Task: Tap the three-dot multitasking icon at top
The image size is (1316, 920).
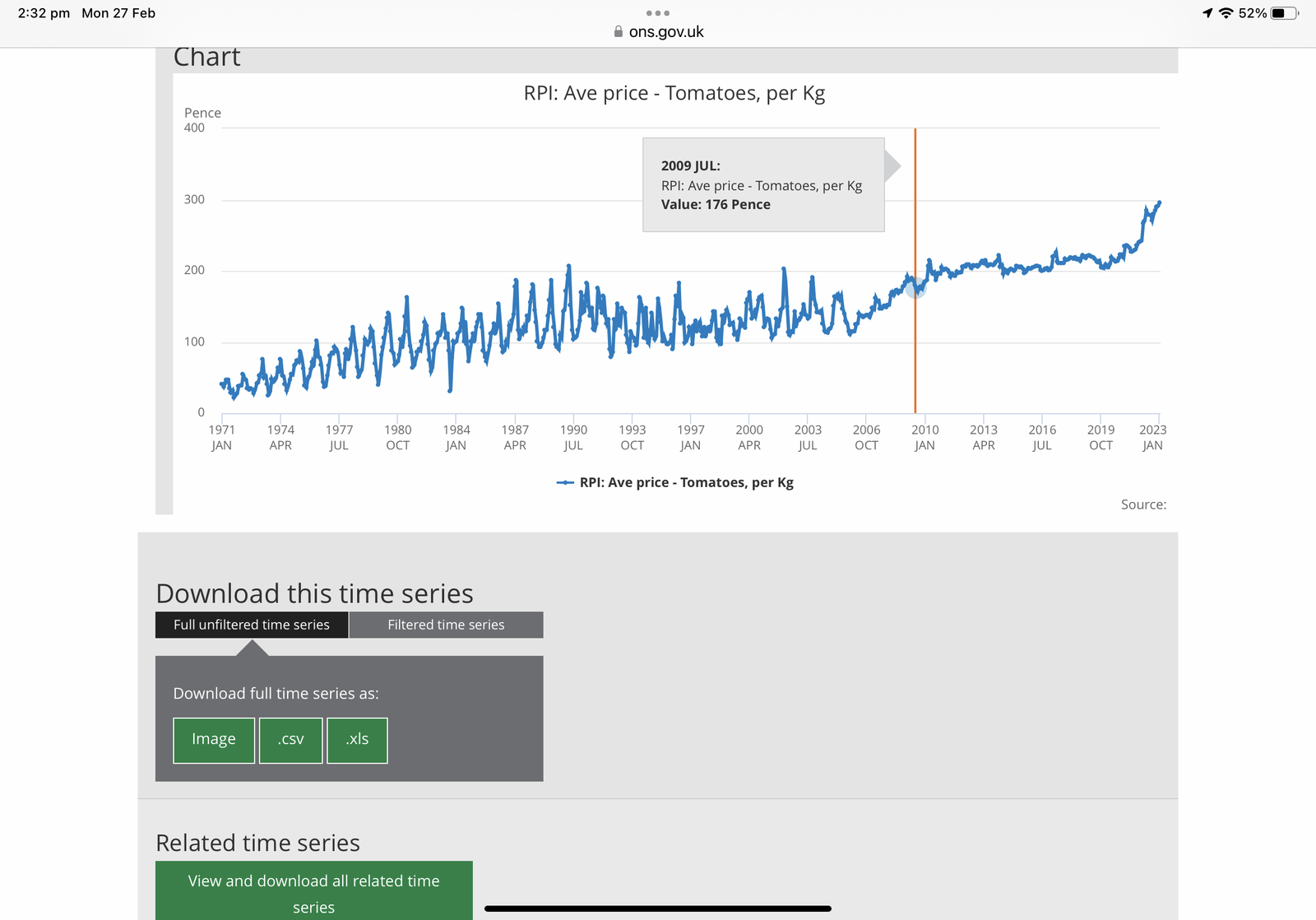Action: click(x=657, y=13)
